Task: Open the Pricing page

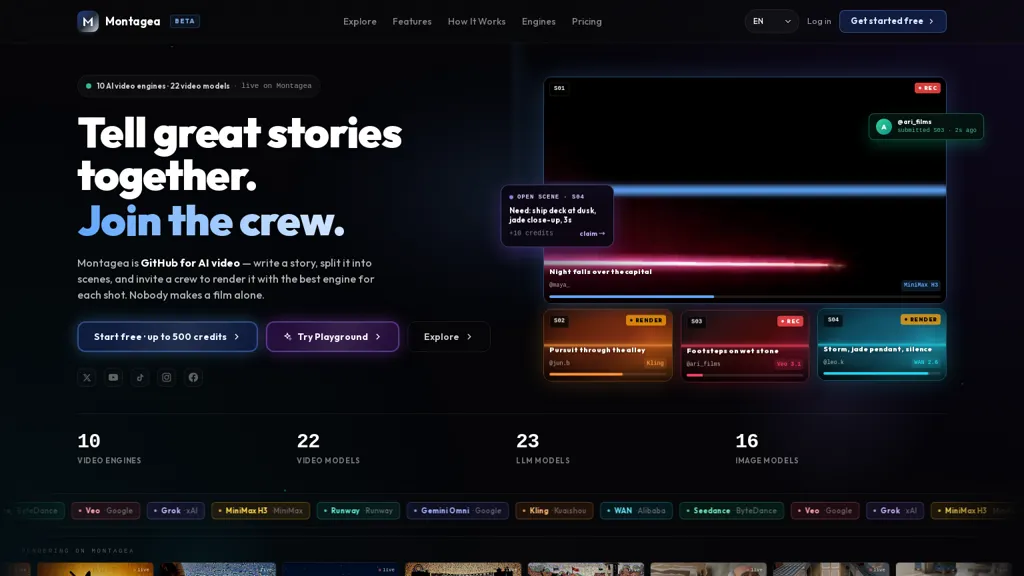Action: pos(586,22)
